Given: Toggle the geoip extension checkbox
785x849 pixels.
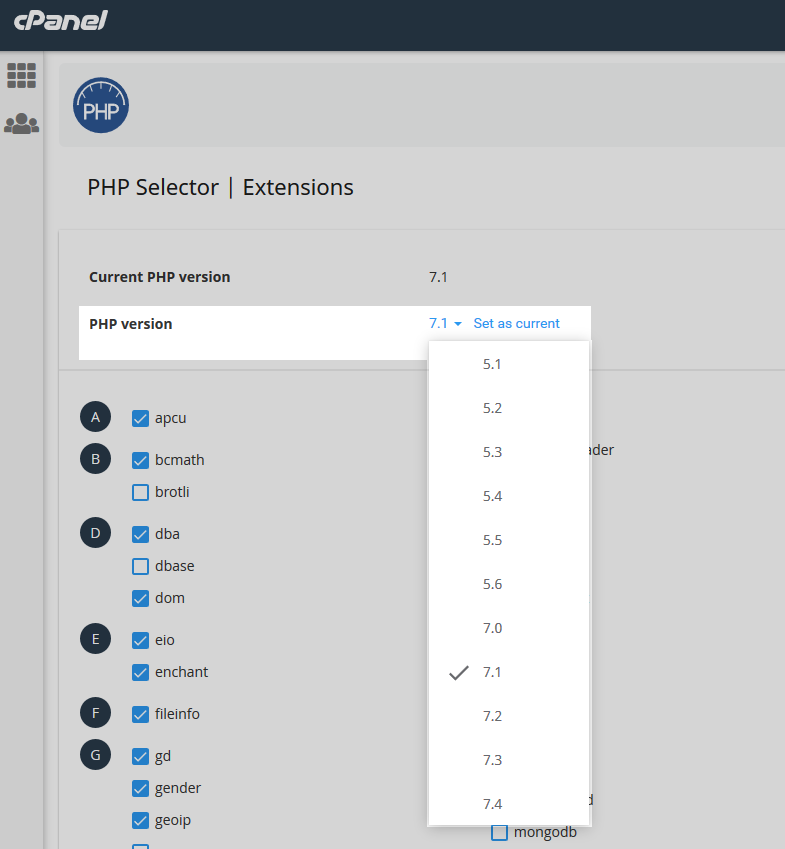Looking at the screenshot, I should tap(140, 820).
